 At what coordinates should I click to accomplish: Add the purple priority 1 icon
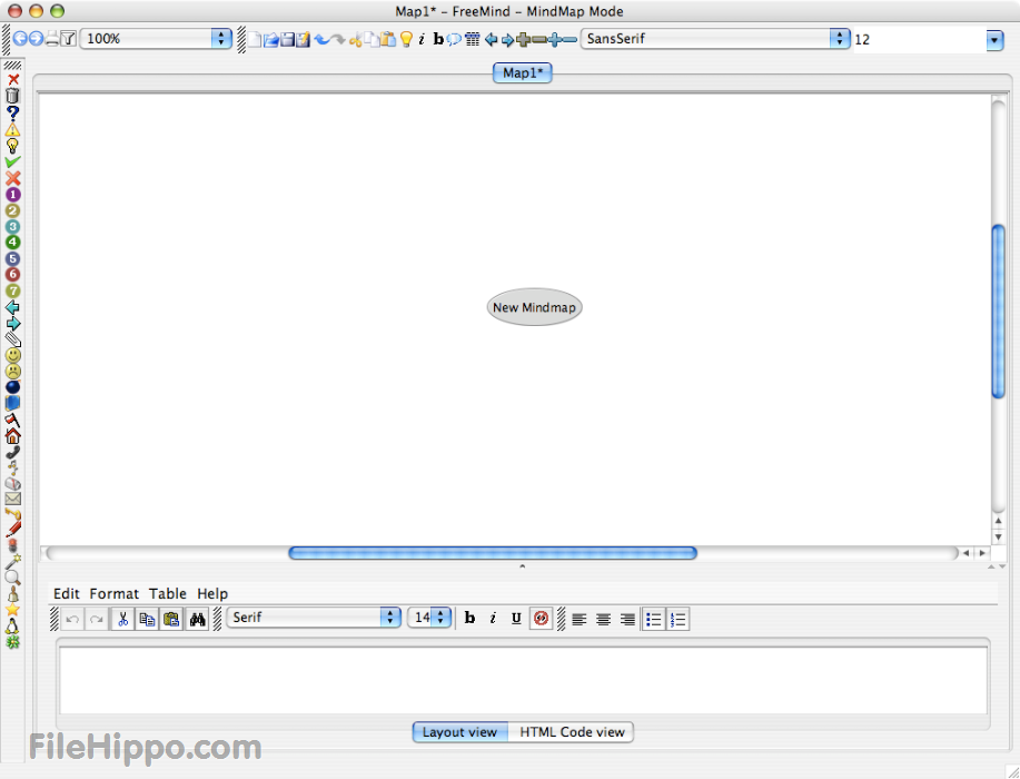[x=12, y=194]
